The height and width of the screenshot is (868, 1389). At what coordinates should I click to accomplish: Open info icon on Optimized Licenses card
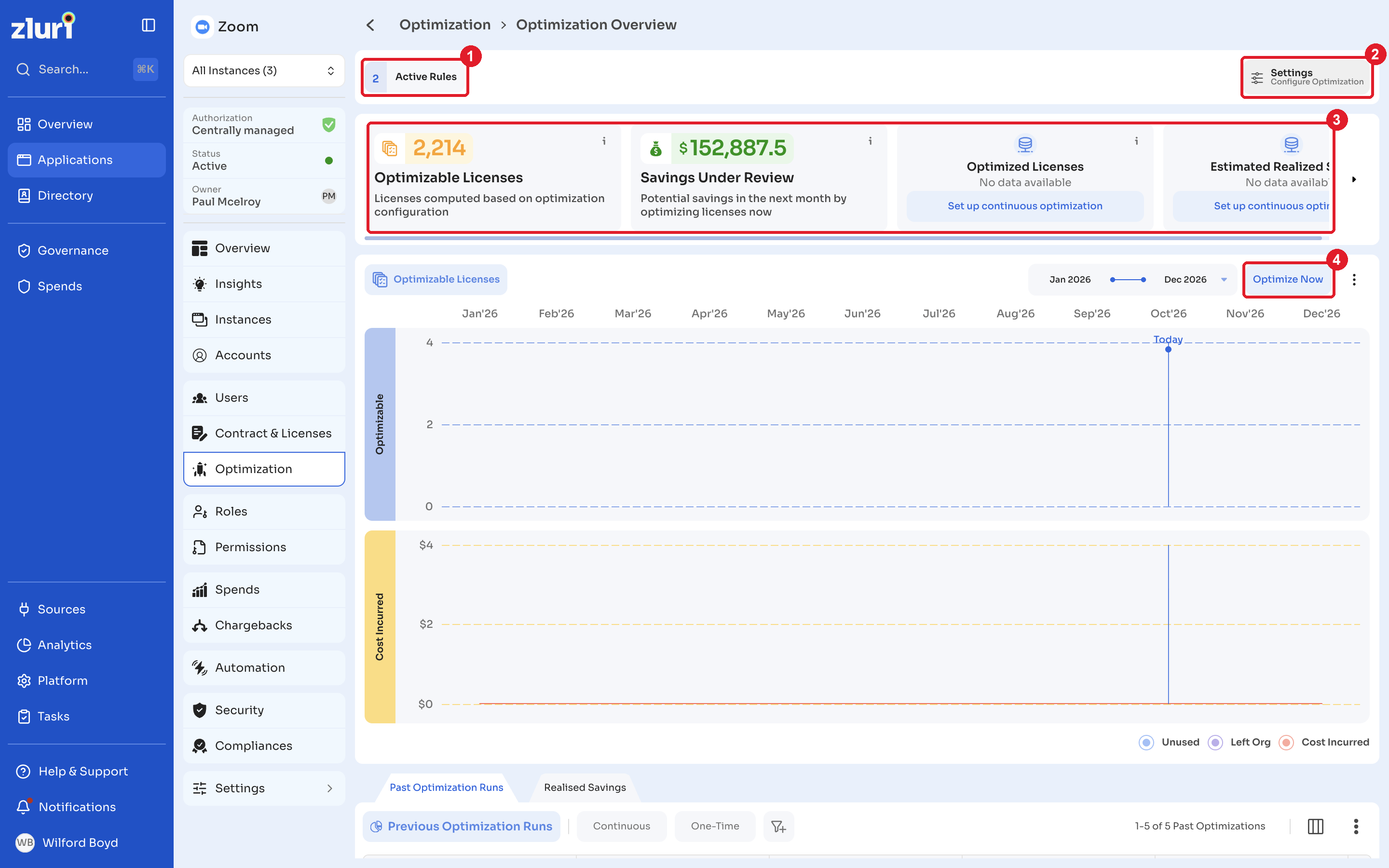click(1136, 141)
